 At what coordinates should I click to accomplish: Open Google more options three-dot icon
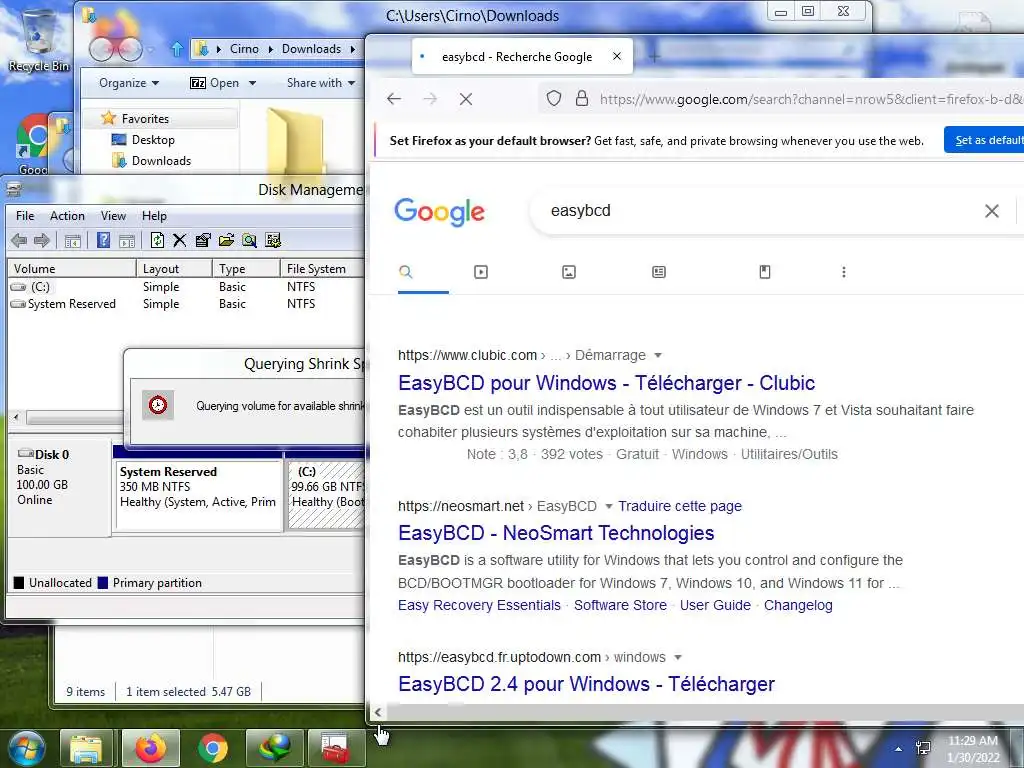coord(844,272)
